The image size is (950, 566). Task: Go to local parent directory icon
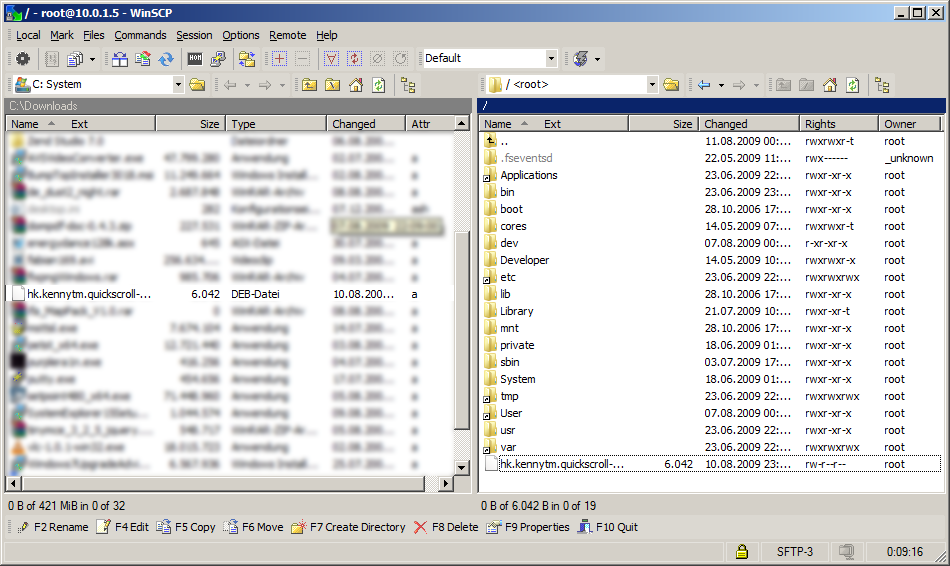pyautogui.click(x=310, y=85)
